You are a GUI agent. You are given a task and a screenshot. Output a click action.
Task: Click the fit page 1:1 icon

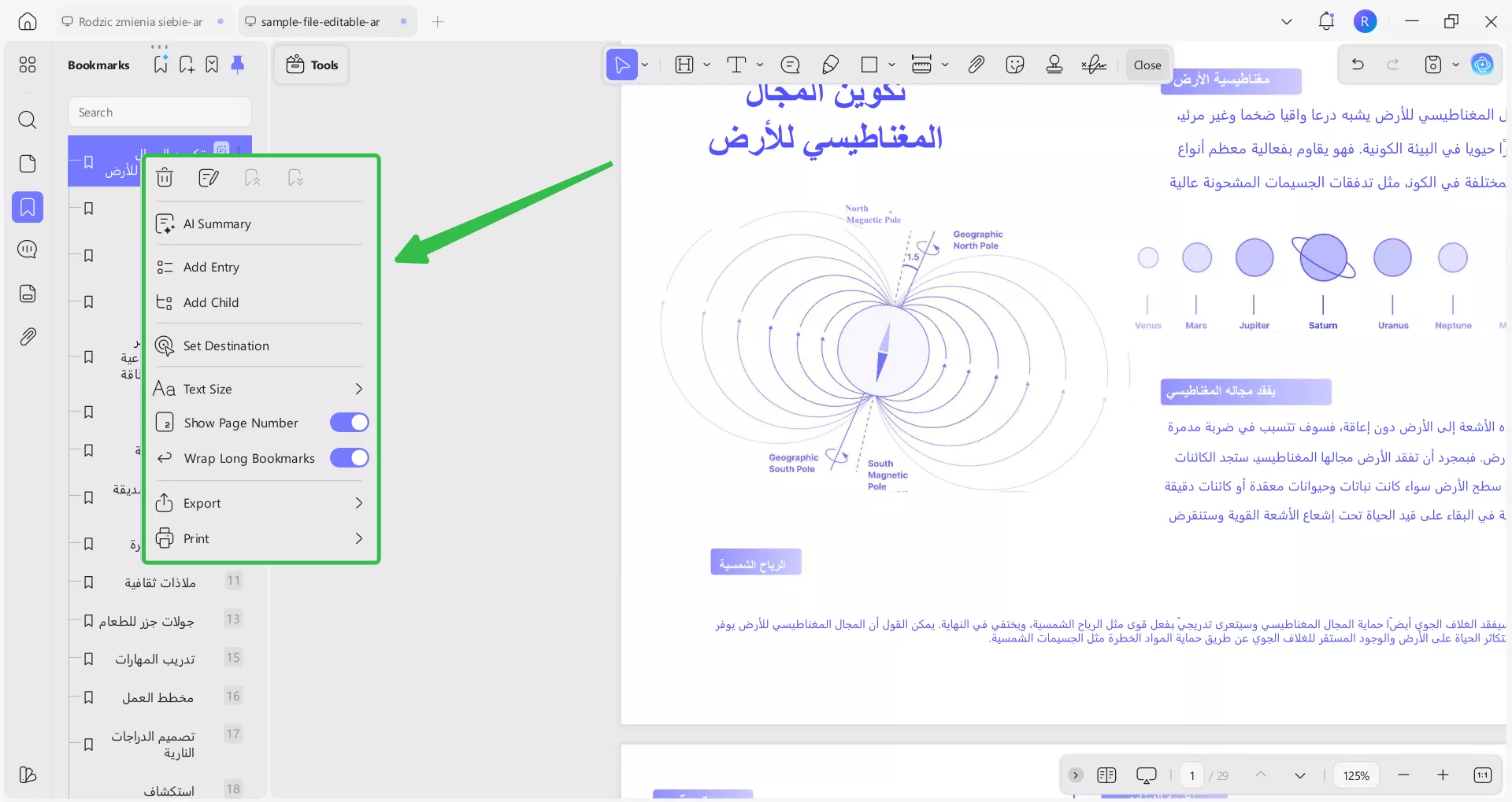point(1482,775)
